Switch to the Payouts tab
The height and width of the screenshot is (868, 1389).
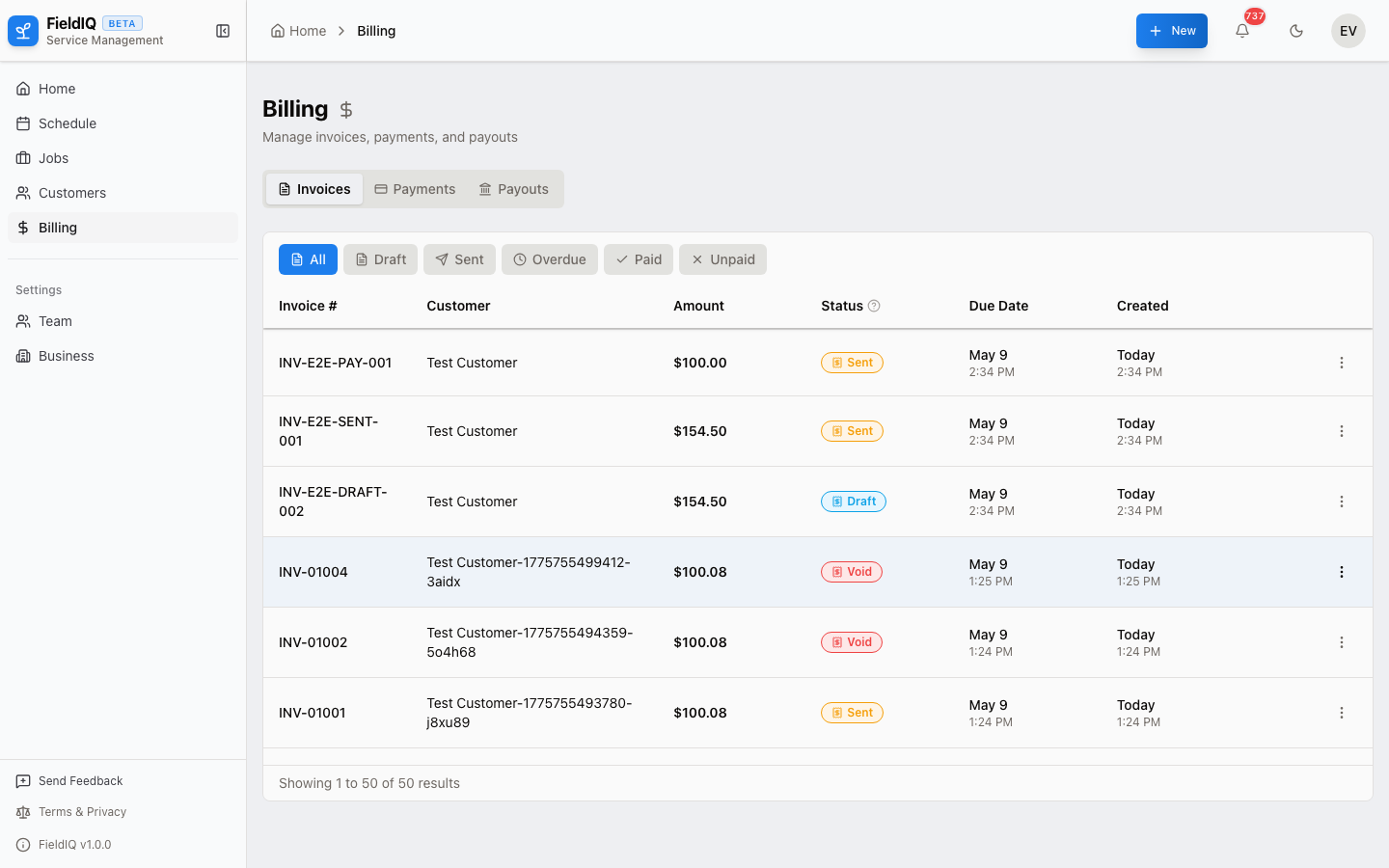click(x=513, y=188)
